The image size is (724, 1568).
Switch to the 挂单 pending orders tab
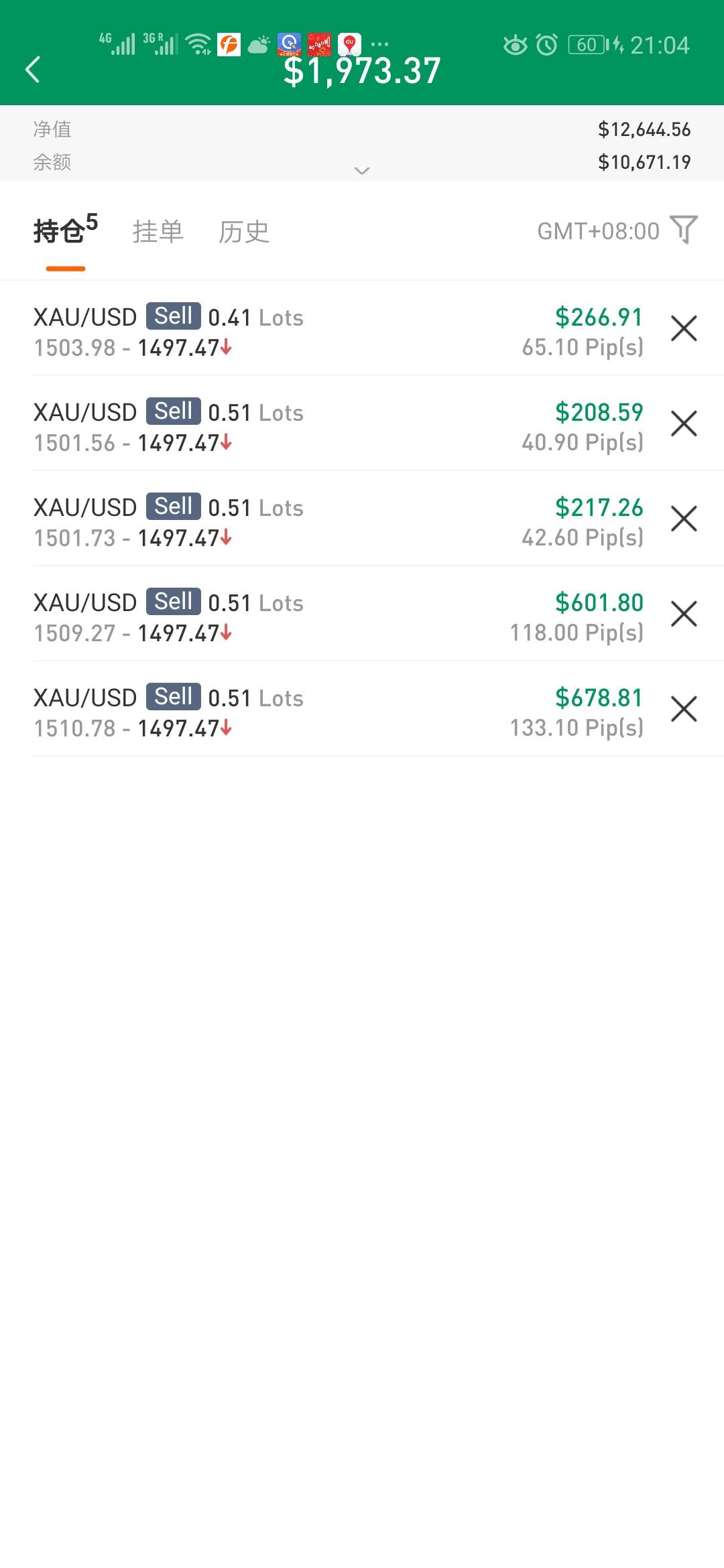click(x=158, y=232)
